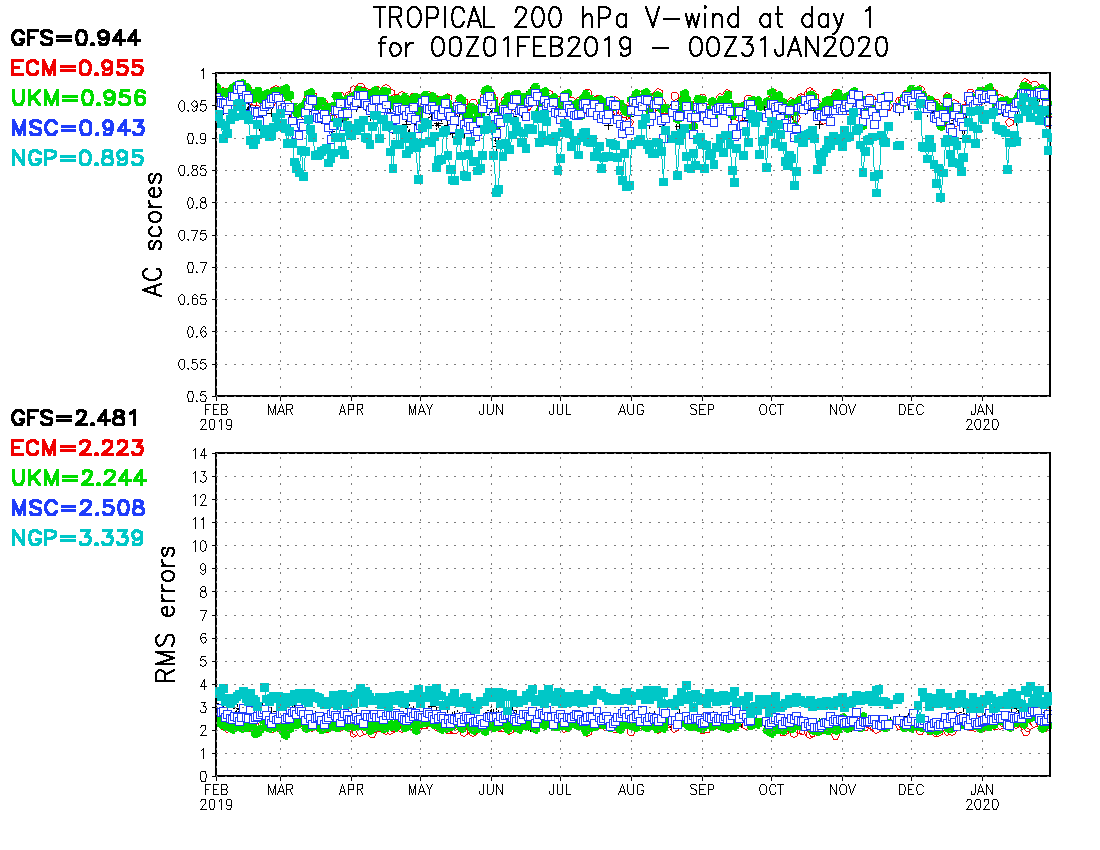Click the 0.75 tick on AC scores axis

pos(192,236)
